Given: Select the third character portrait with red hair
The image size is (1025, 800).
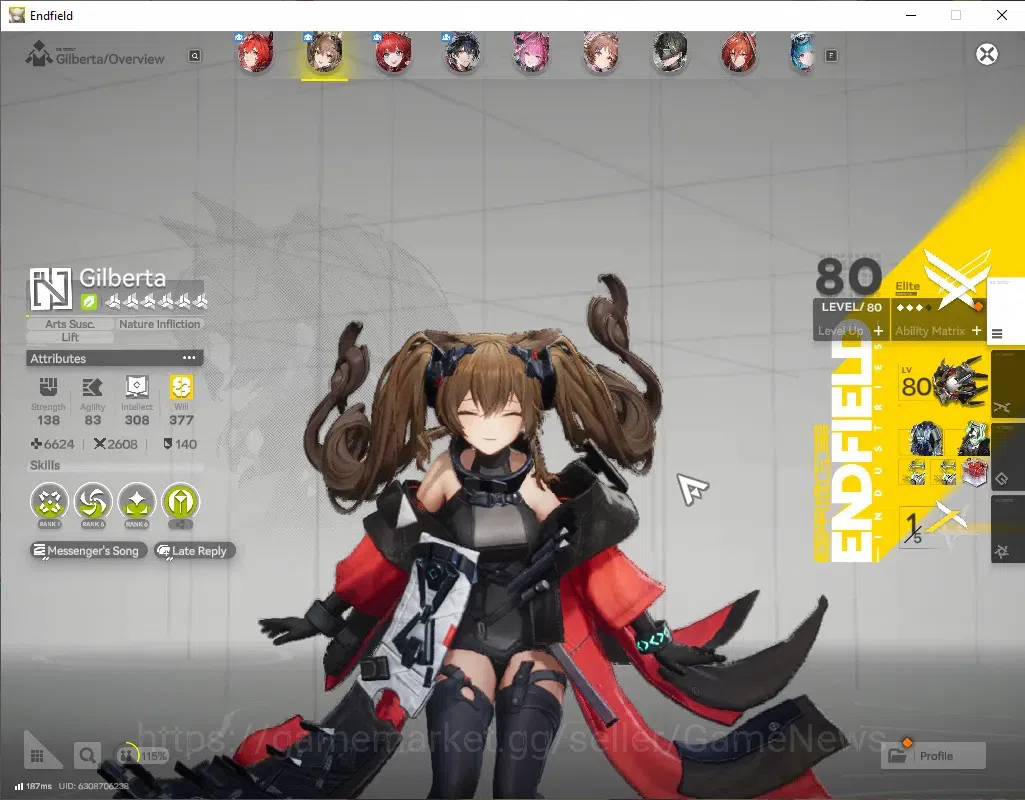Looking at the screenshot, I should click(393, 52).
